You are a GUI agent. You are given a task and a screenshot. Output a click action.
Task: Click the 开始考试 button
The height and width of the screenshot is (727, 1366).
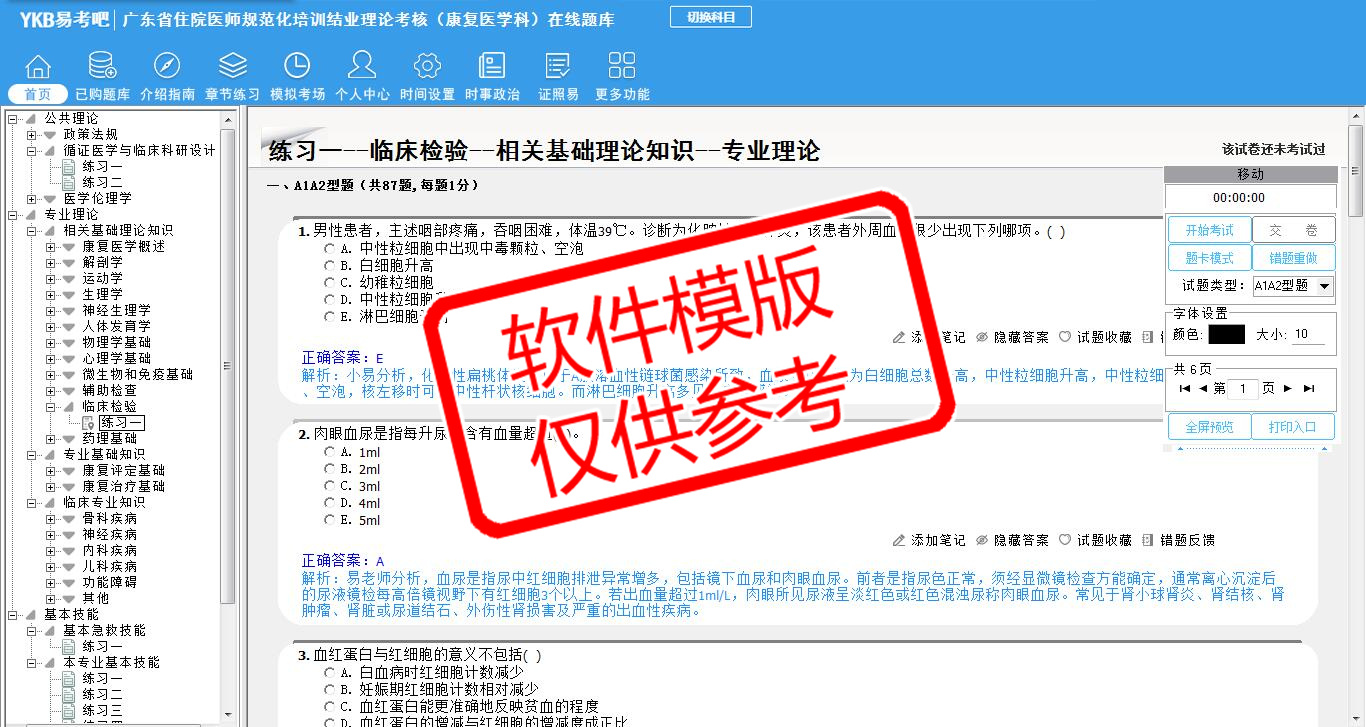pos(1209,230)
